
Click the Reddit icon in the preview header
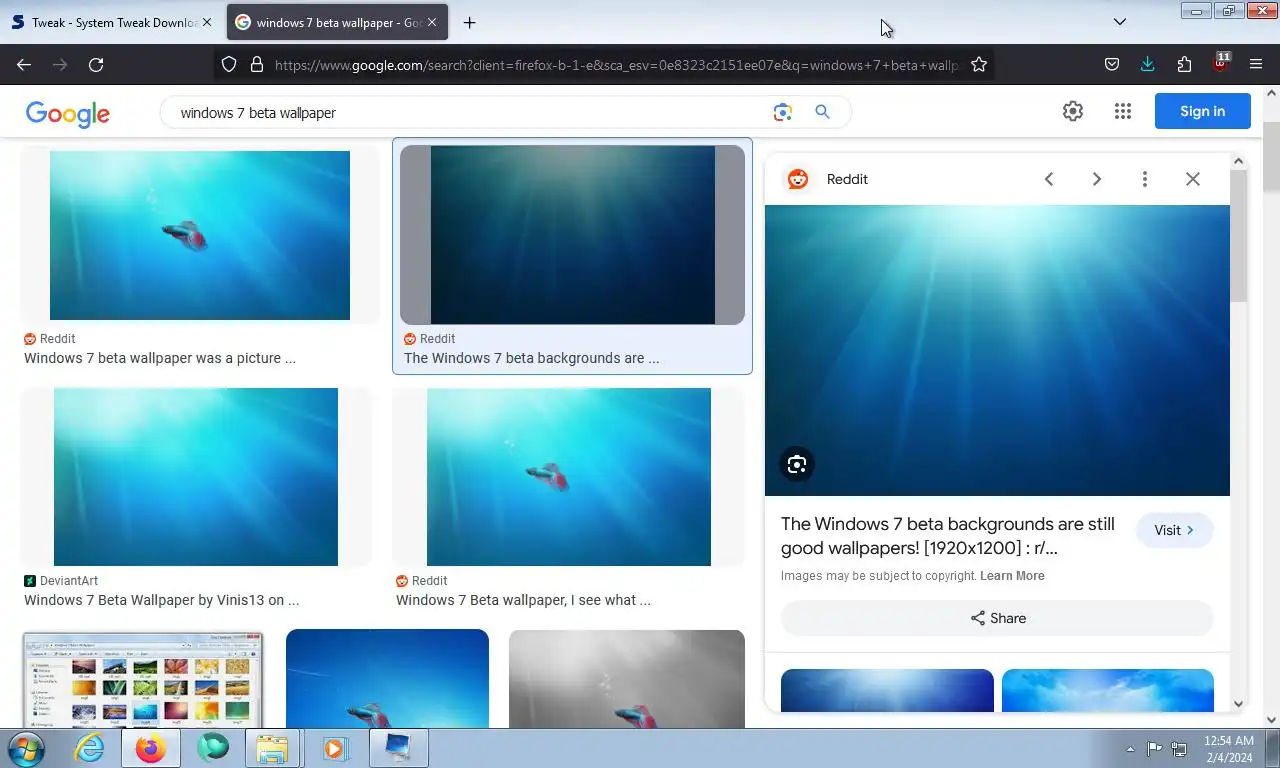pyautogui.click(x=798, y=179)
